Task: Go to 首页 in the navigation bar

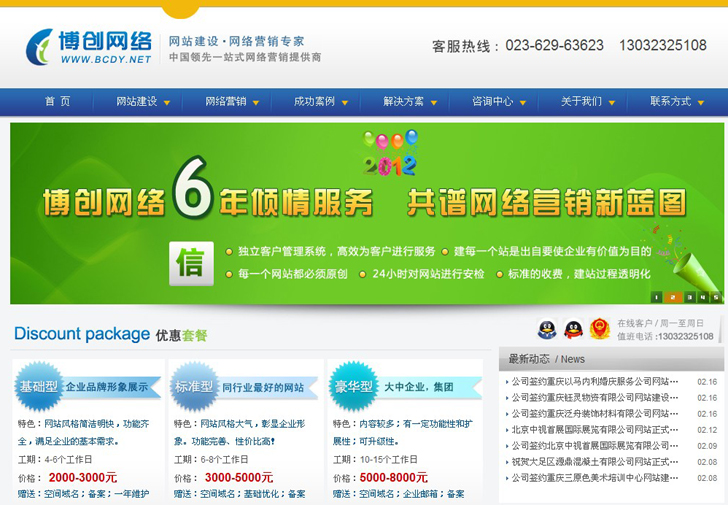Action: click(x=57, y=102)
